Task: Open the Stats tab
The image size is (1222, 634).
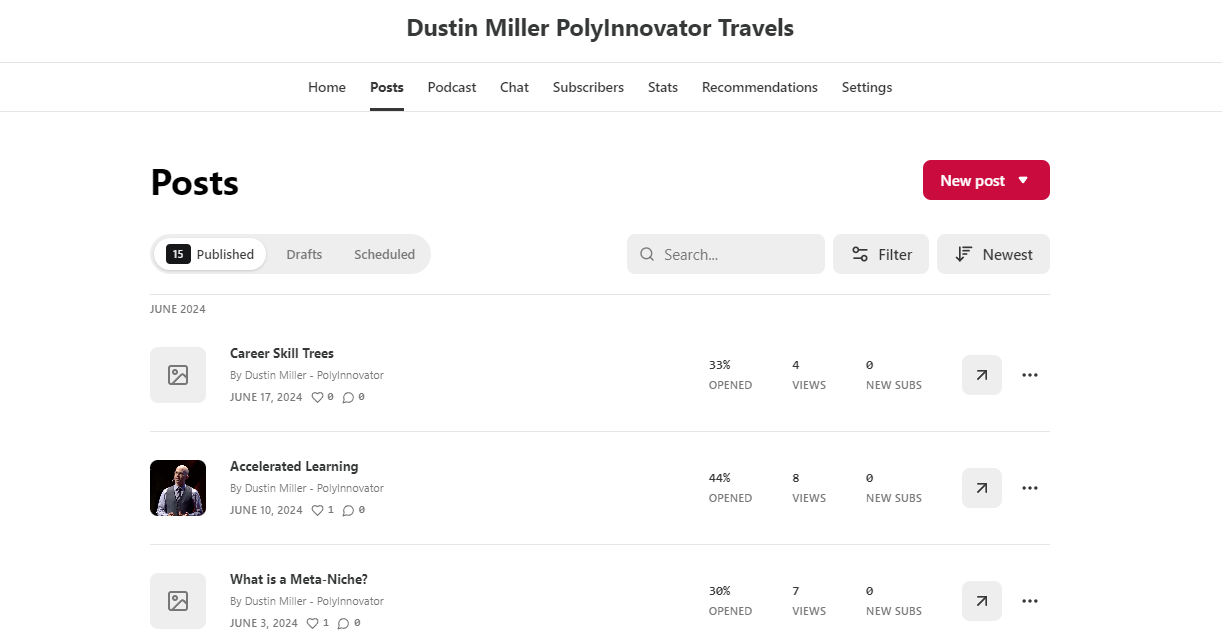Action: click(x=663, y=87)
